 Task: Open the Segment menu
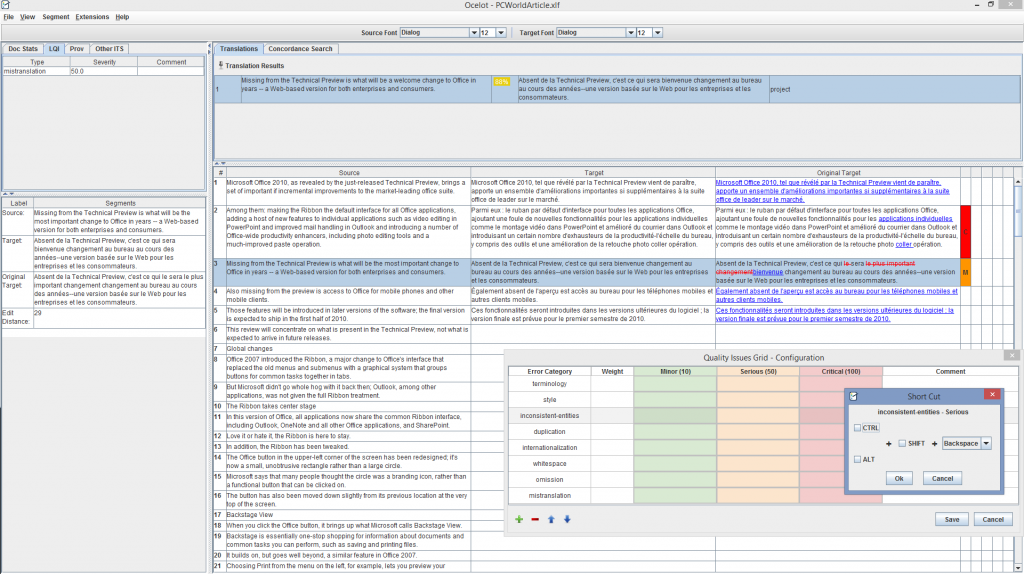(x=56, y=17)
